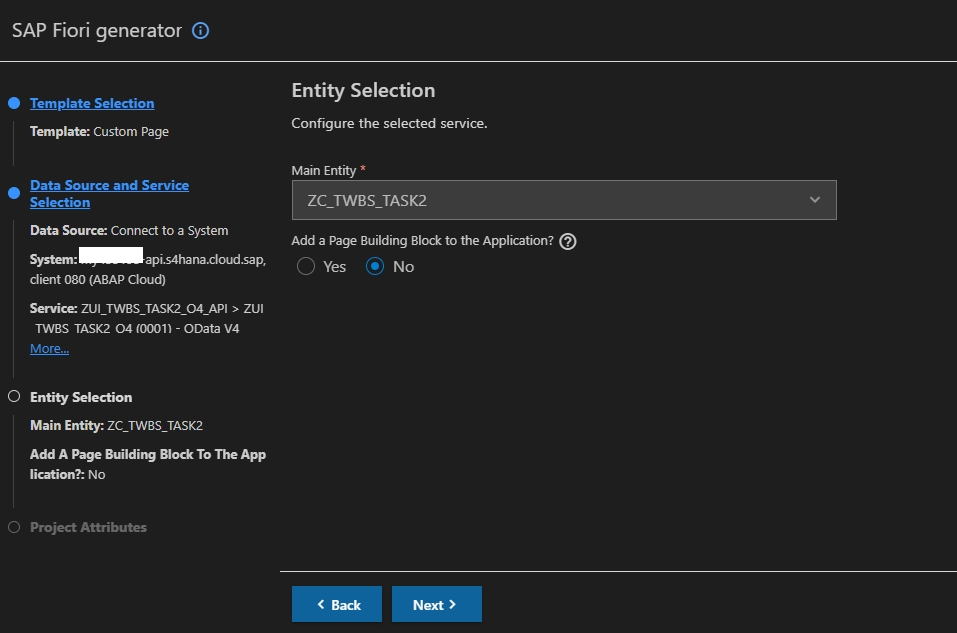Click the sidebar 'Add A Page Building Block' summary

[148, 465]
